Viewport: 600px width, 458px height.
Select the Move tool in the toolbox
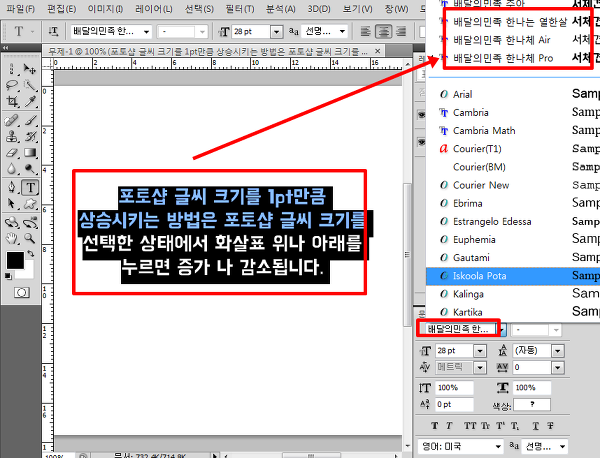29,69
